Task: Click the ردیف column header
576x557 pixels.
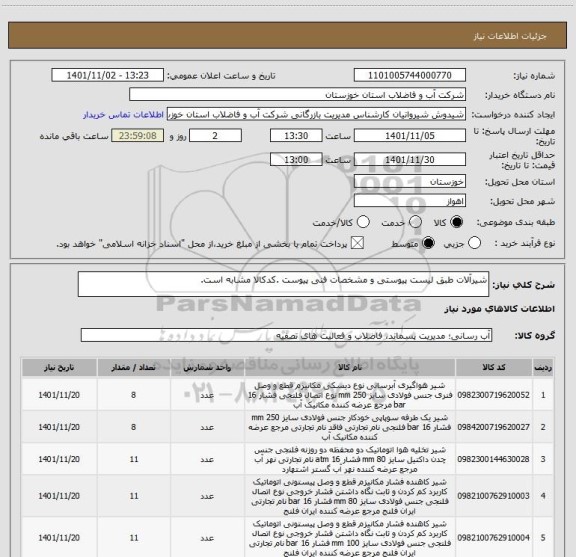Action: pos(543,367)
